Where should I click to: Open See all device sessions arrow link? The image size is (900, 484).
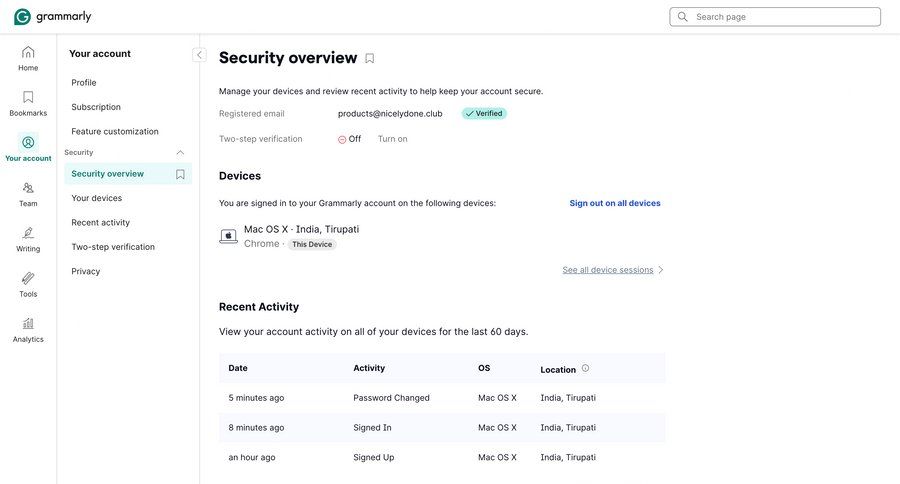613,270
